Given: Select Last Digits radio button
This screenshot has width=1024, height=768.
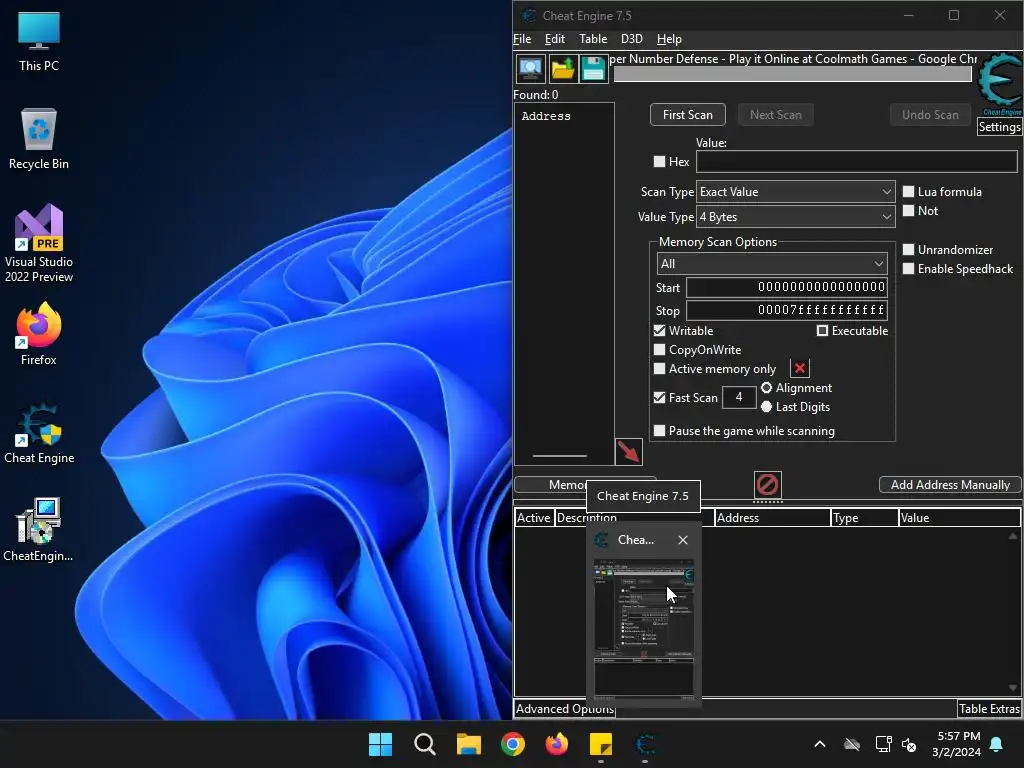Looking at the screenshot, I should pyautogui.click(x=766, y=406).
